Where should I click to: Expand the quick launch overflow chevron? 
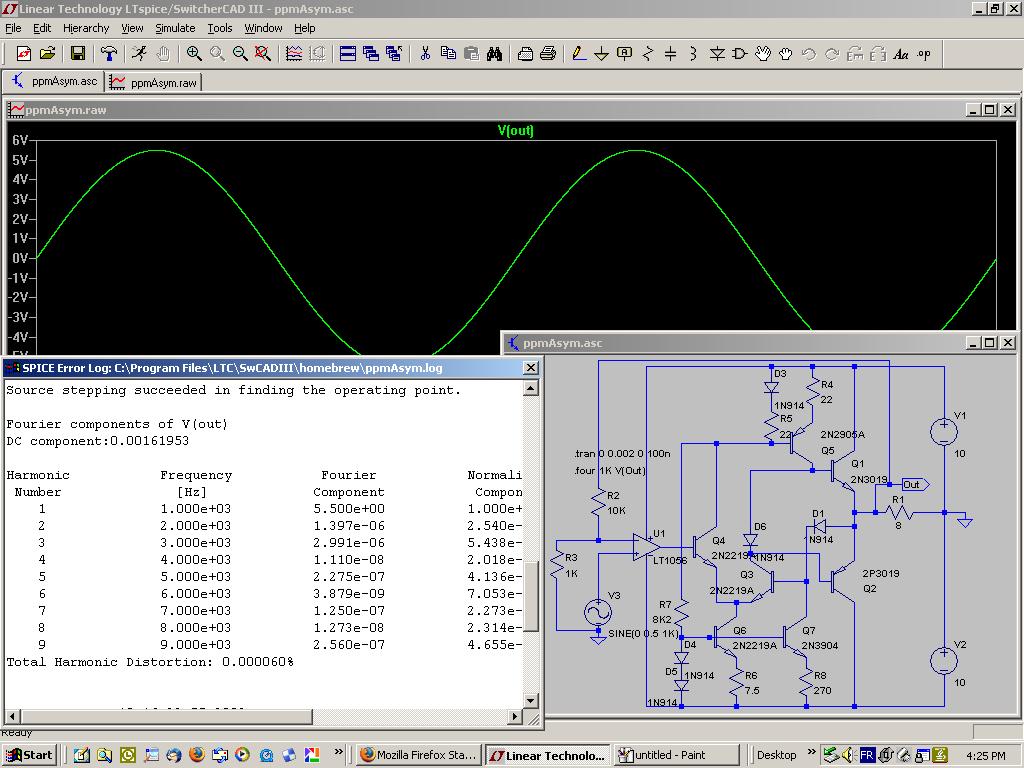[338, 752]
